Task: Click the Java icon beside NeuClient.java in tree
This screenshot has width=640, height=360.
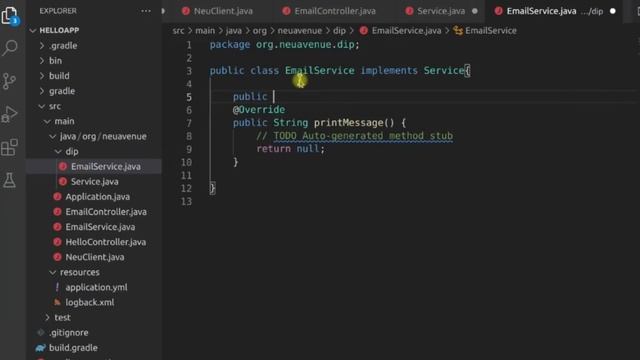Action: (x=58, y=257)
